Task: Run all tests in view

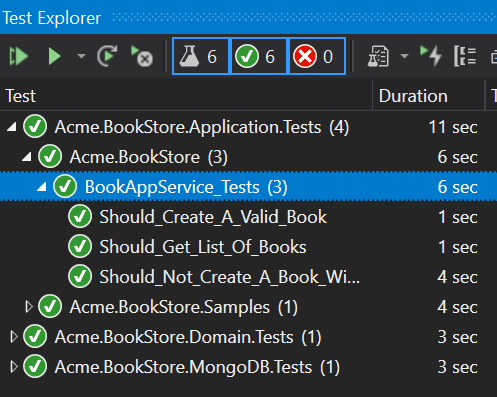Action: pyautogui.click(x=18, y=56)
